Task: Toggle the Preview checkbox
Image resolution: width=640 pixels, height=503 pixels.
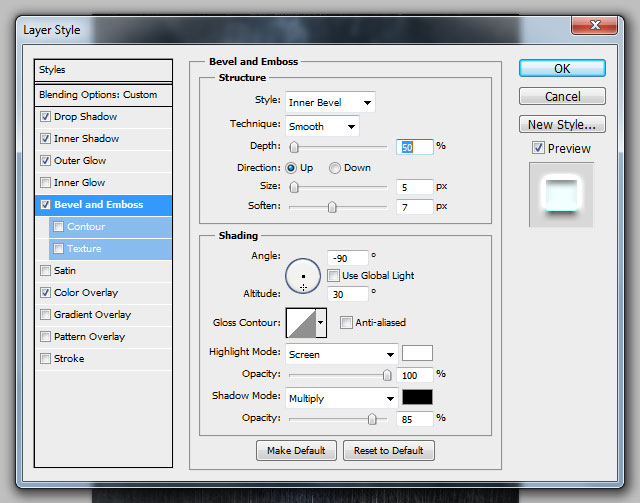Action: [538, 148]
